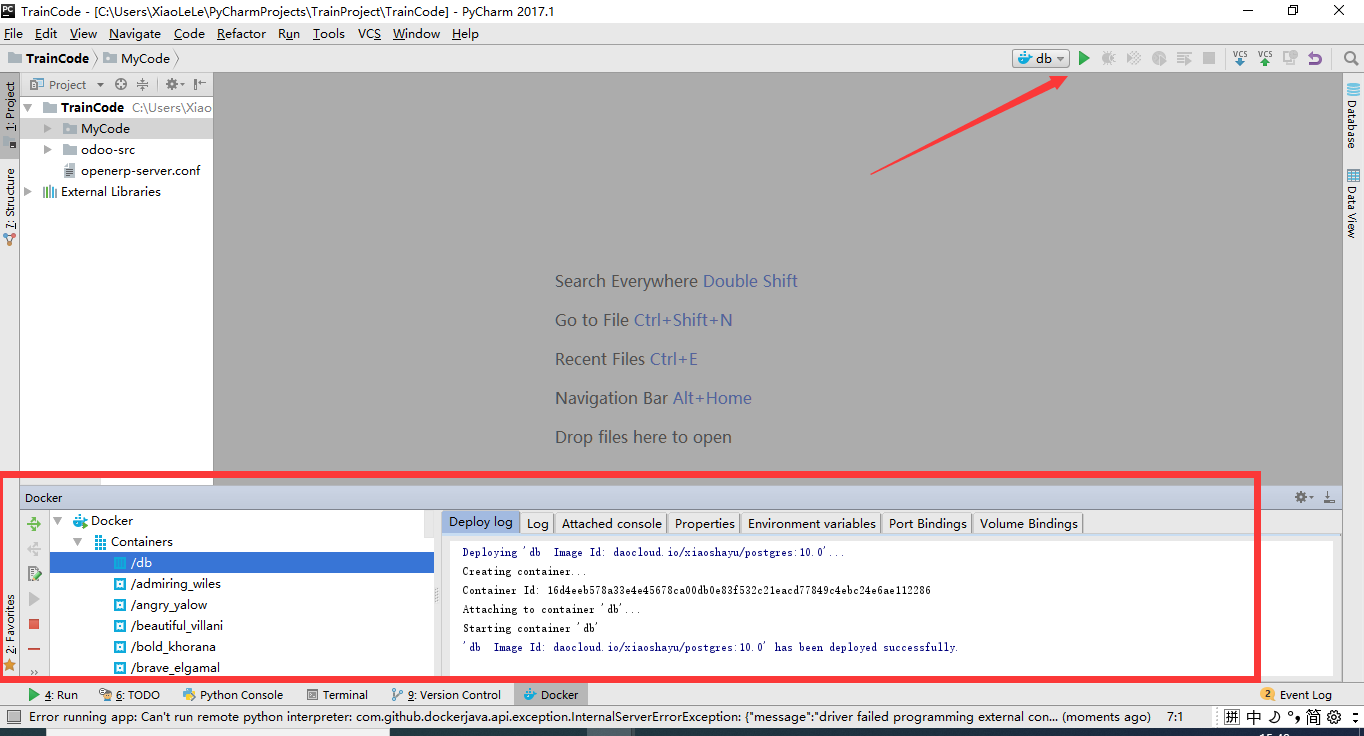
Task: Open the Data View side tool window
Action: (x=1352, y=203)
